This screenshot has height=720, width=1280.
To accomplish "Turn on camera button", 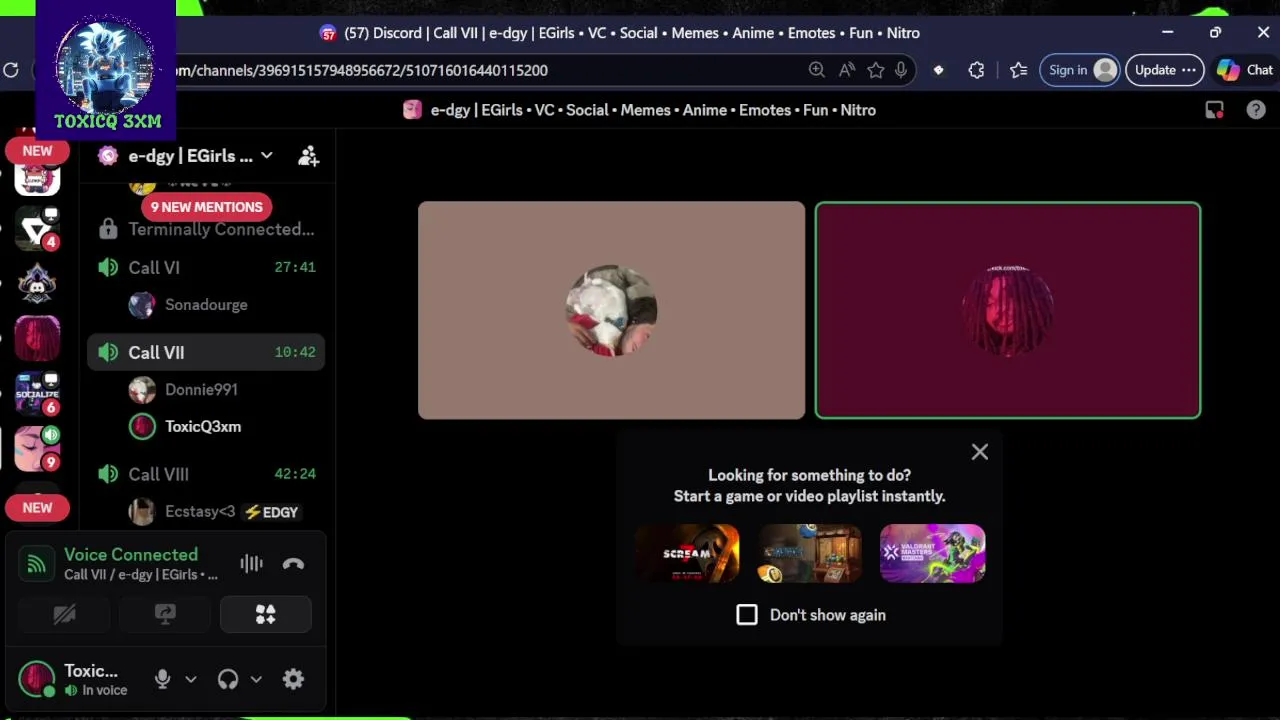I will 64,615.
